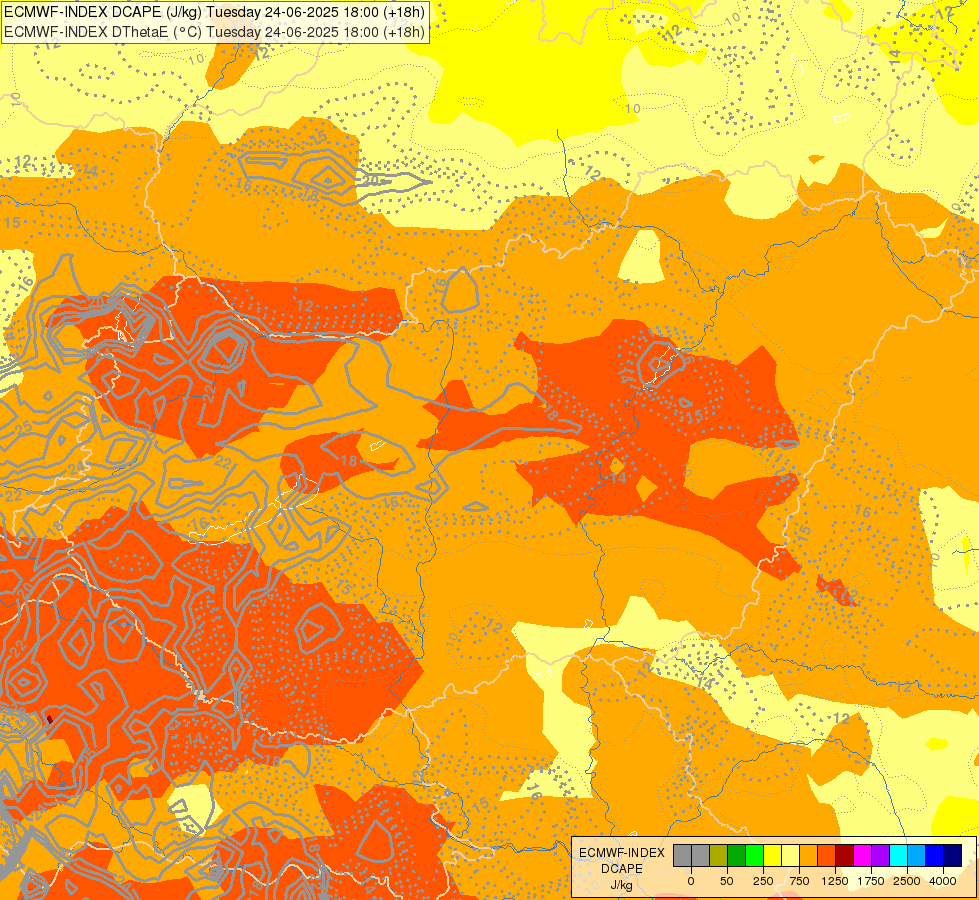The width and height of the screenshot is (979, 900).
Task: Click the magenta legend swatch
Action: click(x=862, y=855)
